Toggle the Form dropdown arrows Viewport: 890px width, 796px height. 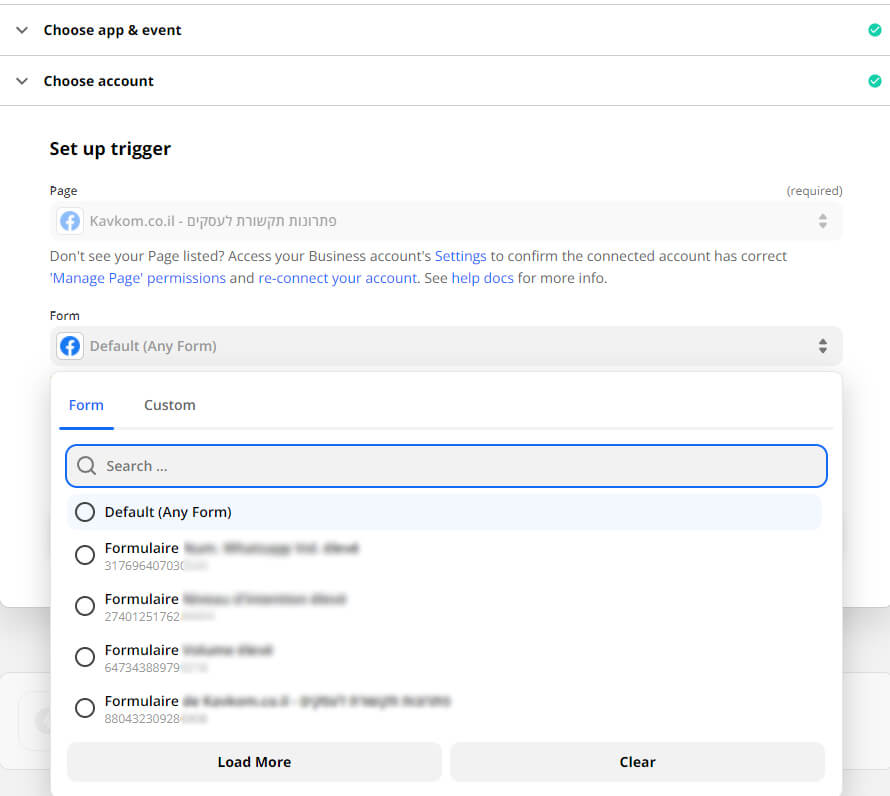coord(822,347)
